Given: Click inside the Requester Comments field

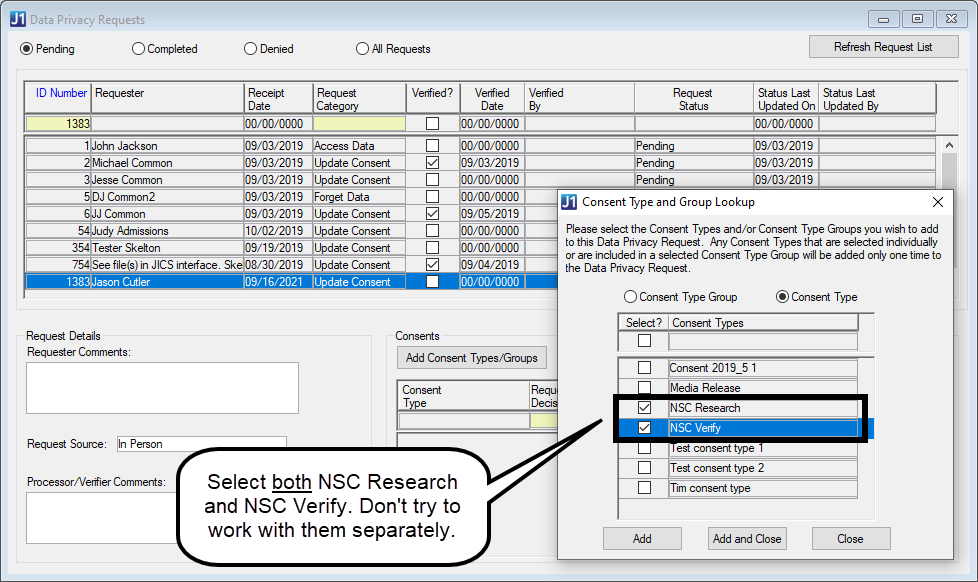Looking at the screenshot, I should [162, 388].
